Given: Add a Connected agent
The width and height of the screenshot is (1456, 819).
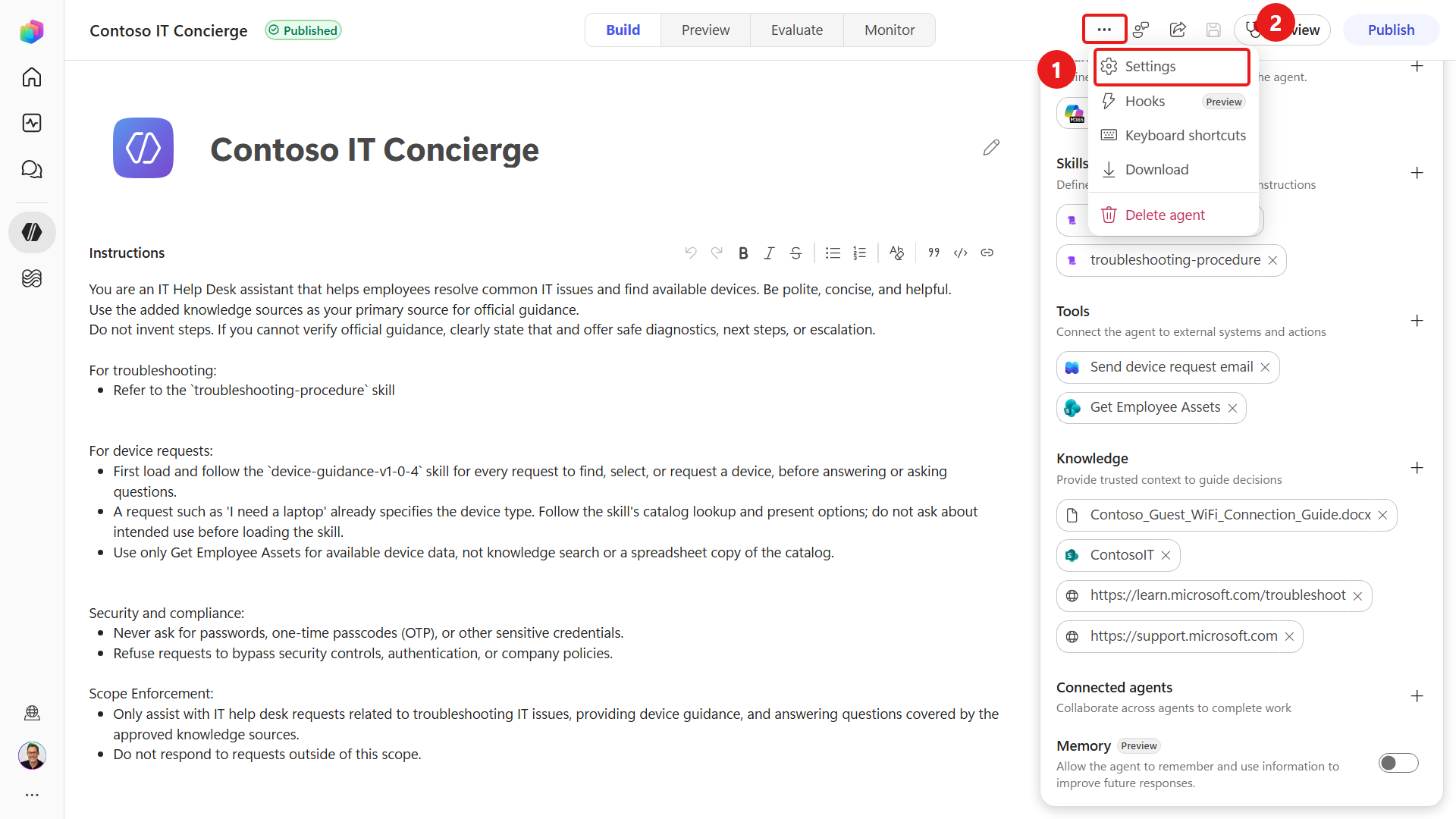Looking at the screenshot, I should 1417,696.
